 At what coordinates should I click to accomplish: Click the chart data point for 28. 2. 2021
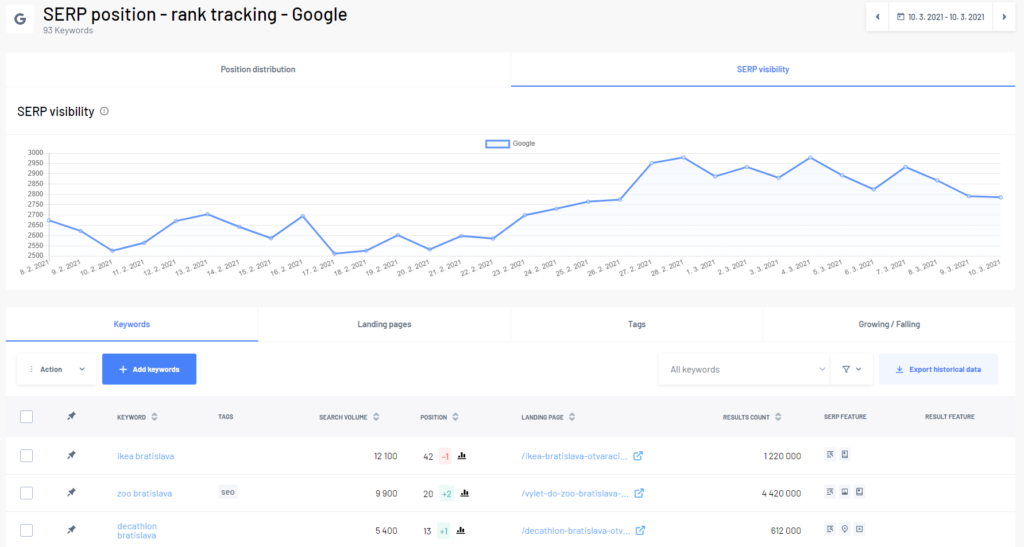684,157
